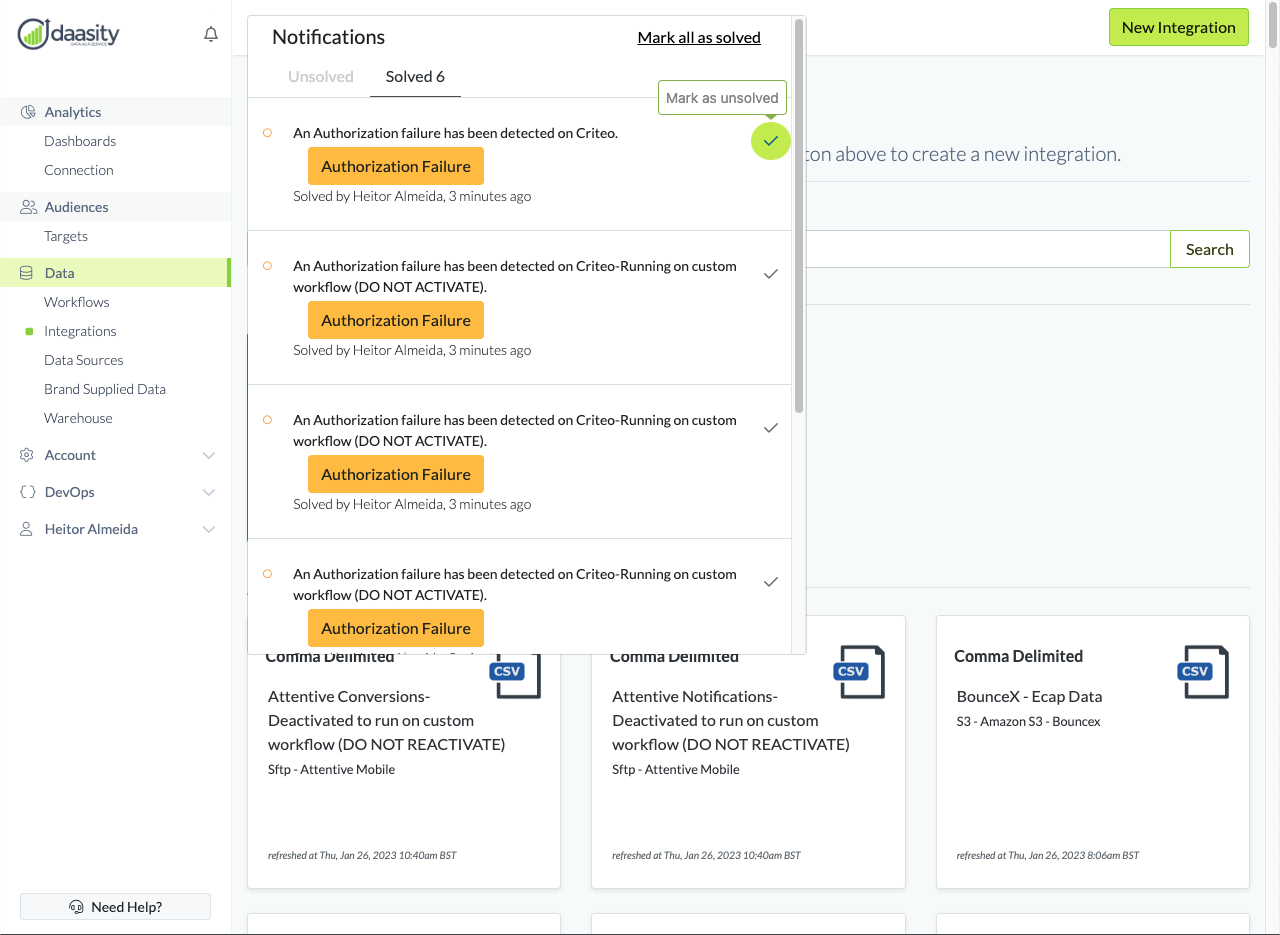Click the CSV icon on BounceX card
Image resolution: width=1280 pixels, height=935 pixels.
[1201, 671]
